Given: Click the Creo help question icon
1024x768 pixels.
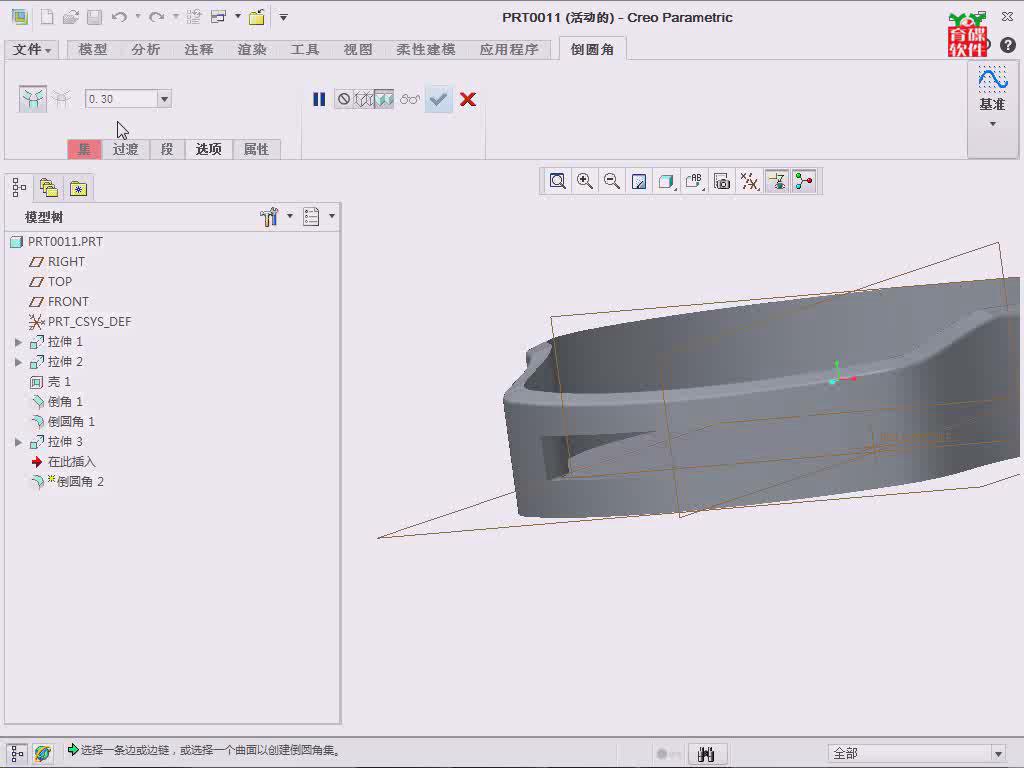Looking at the screenshot, I should [x=1008, y=45].
